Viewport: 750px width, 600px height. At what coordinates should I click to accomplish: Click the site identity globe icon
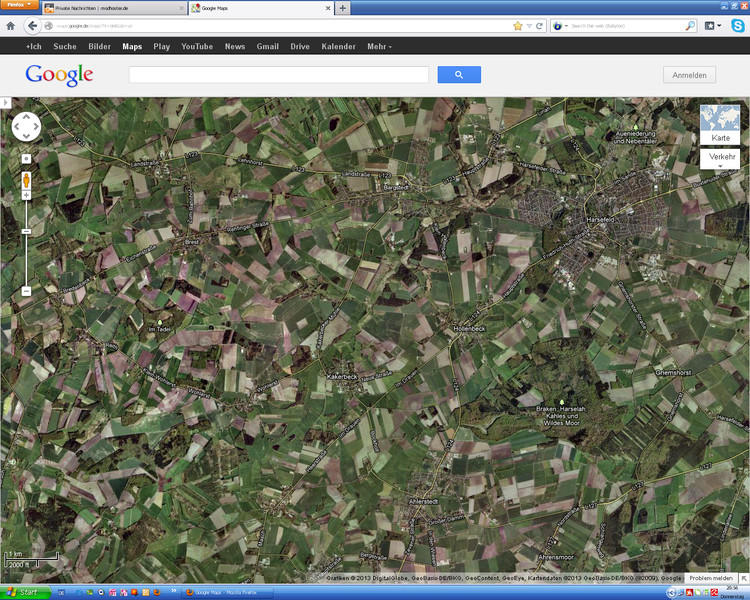[49, 26]
